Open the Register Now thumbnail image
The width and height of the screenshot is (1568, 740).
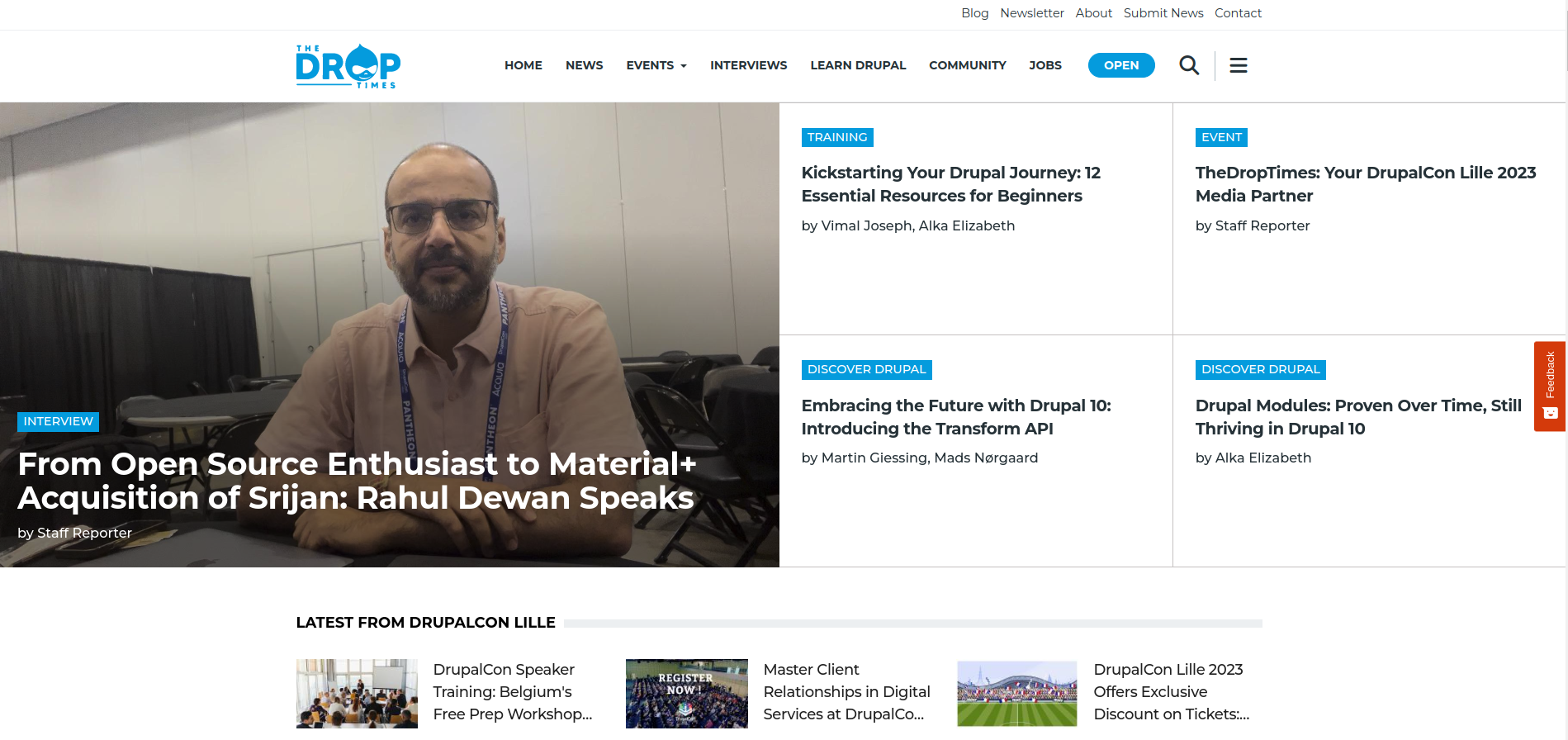(686, 693)
